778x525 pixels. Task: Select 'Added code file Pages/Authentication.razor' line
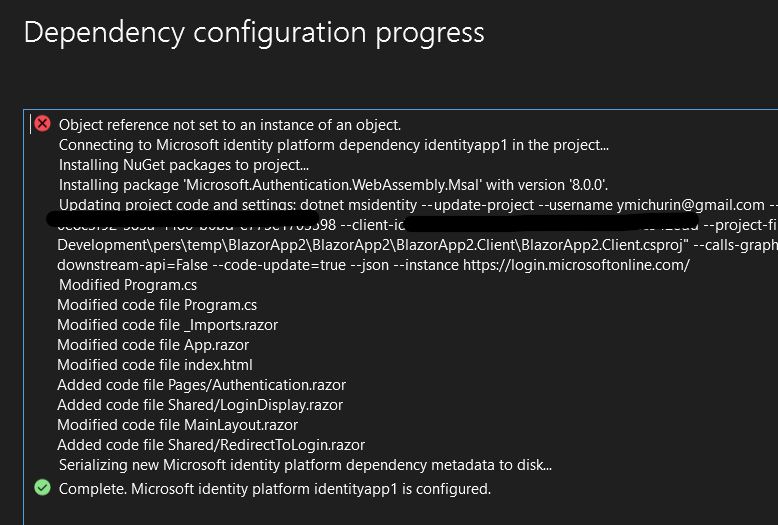pos(201,385)
